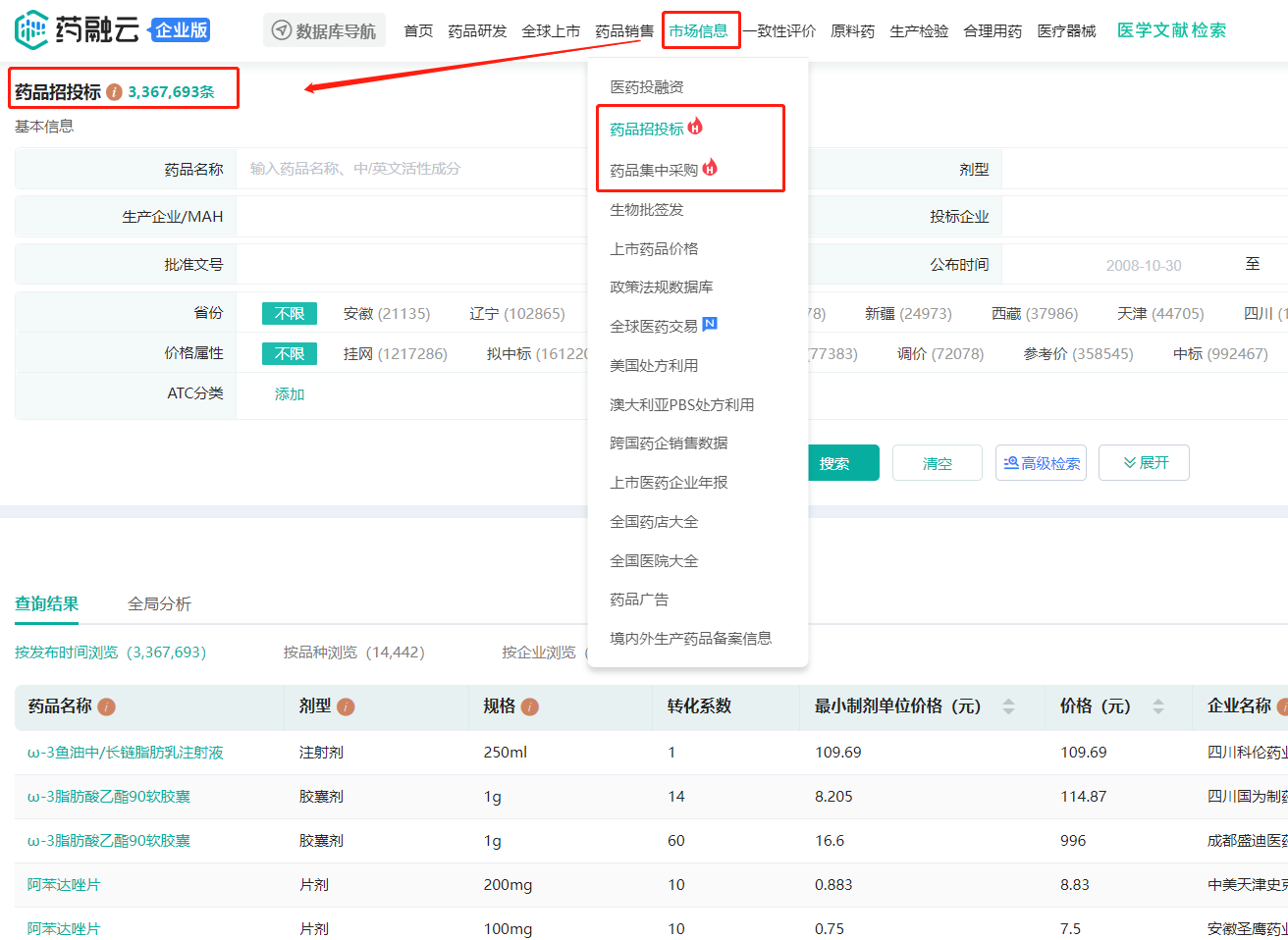Filter by 中标 price attribute

pos(1219,354)
